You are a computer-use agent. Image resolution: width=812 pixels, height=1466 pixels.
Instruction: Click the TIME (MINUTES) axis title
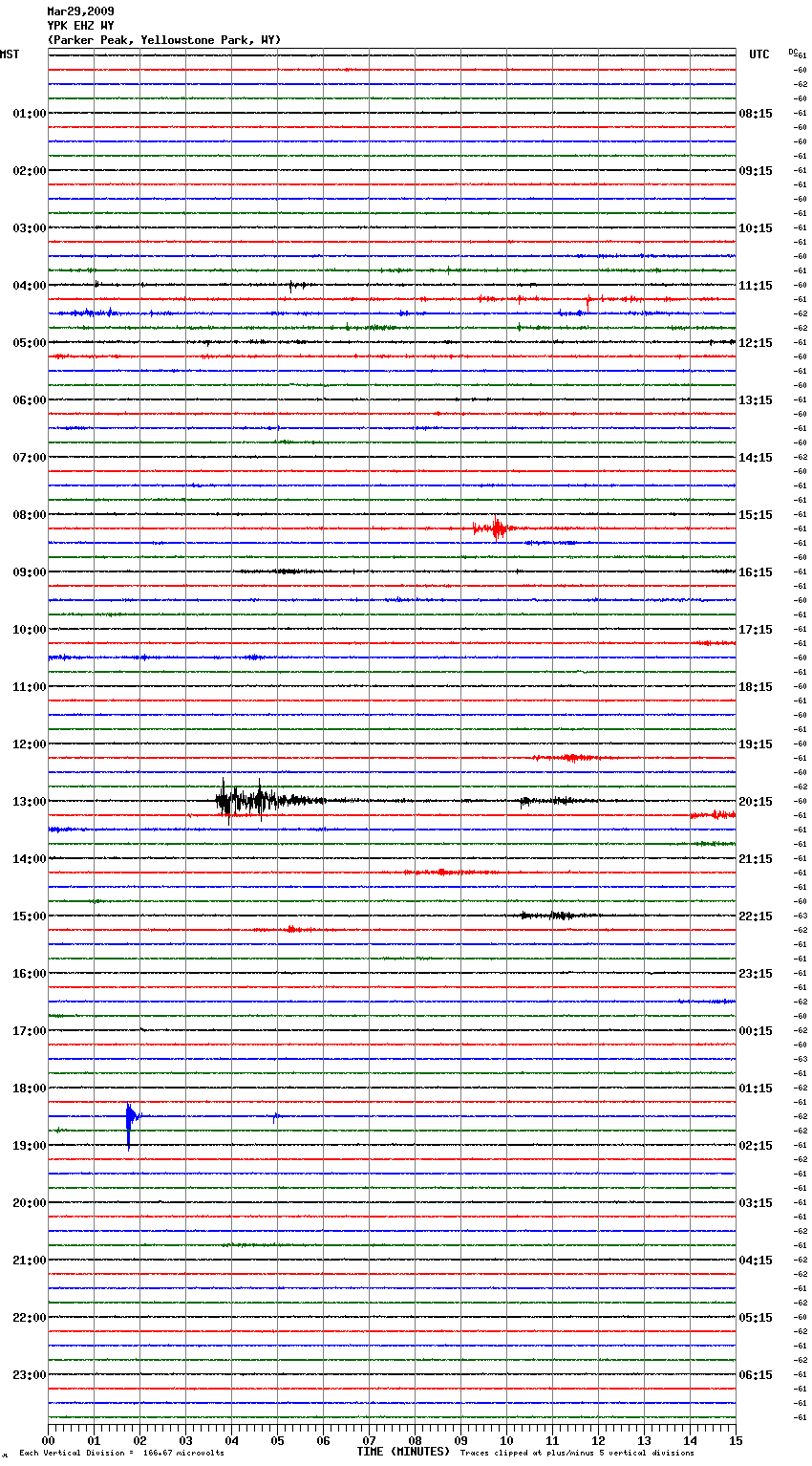(x=403, y=1452)
